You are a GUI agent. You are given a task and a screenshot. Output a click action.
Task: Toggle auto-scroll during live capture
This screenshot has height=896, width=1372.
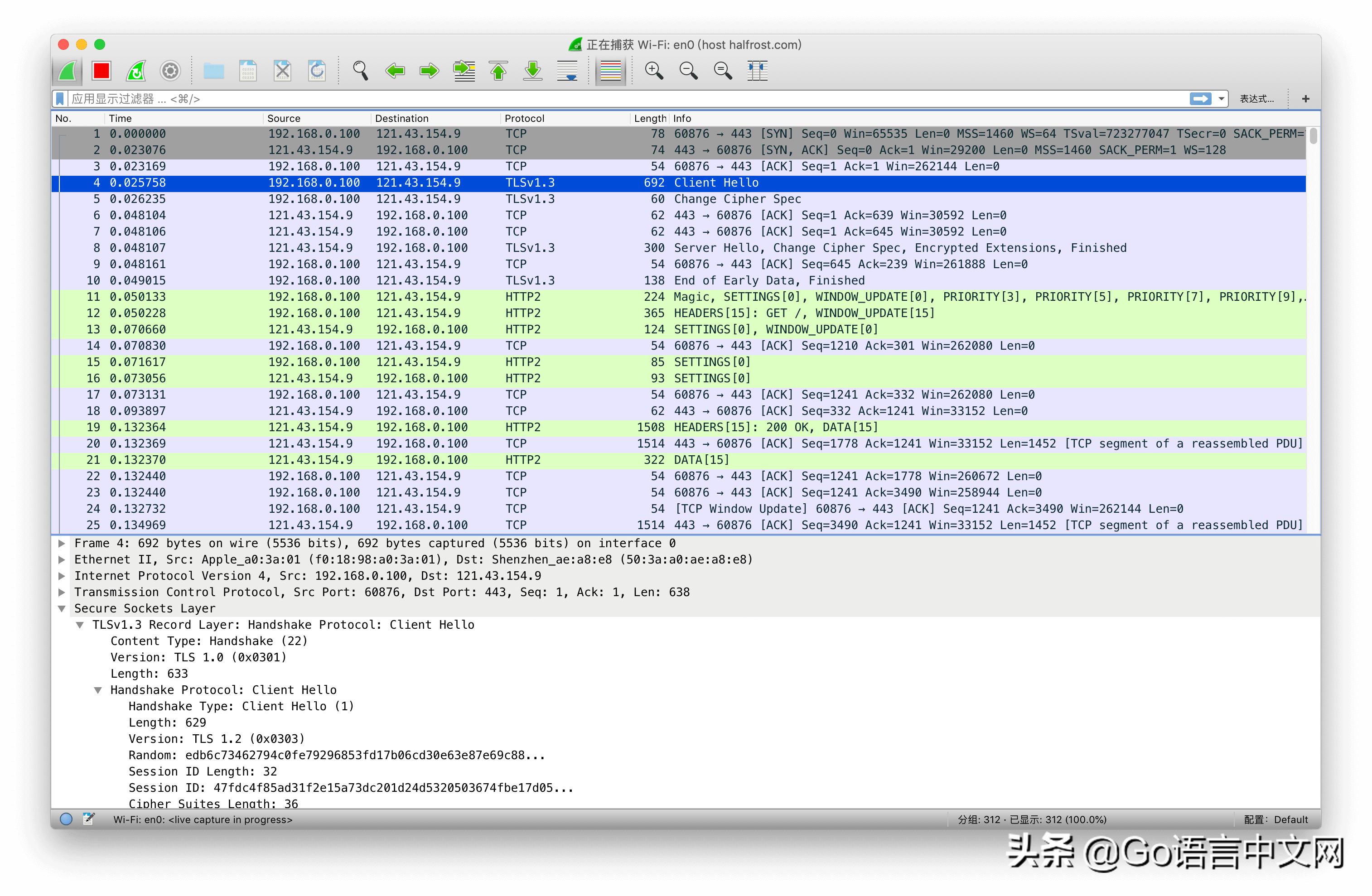coord(567,71)
